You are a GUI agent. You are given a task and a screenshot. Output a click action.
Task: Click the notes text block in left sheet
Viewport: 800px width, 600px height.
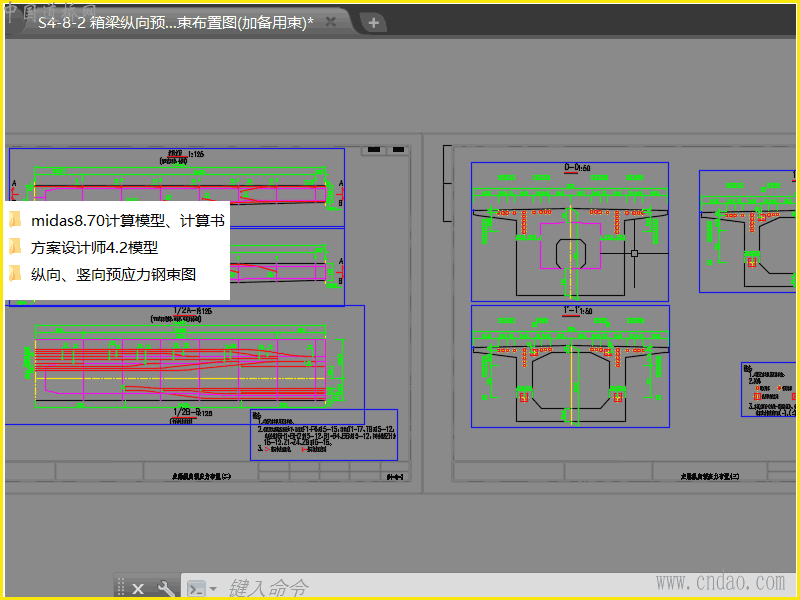(323, 434)
